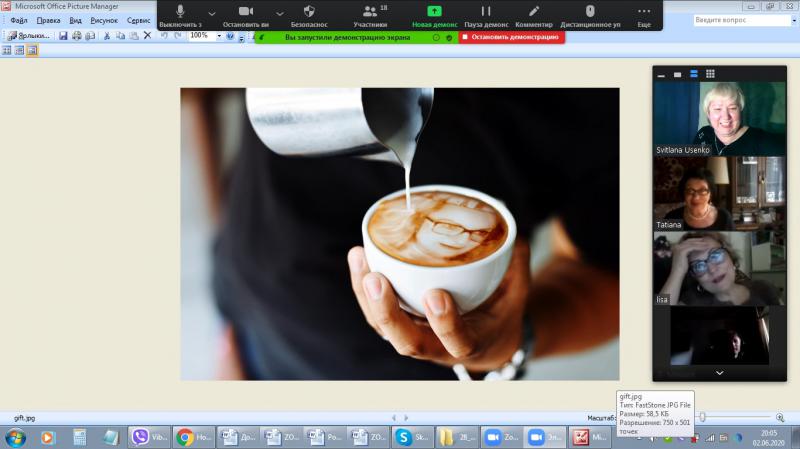Viewport: 800px width, 449px height.
Task: Open the Правка menu
Action: tap(48, 20)
